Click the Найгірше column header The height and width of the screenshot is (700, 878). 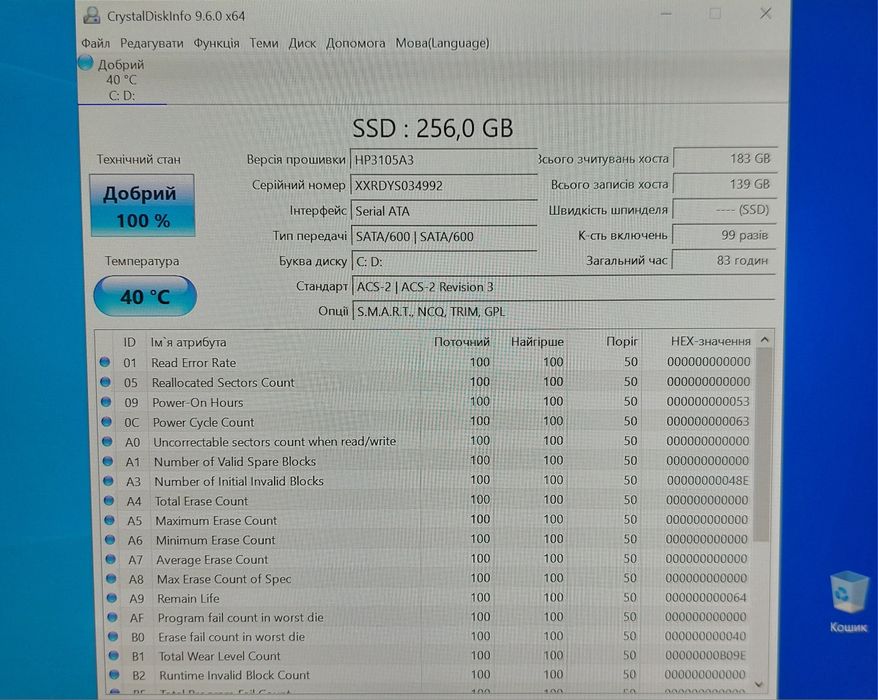click(537, 342)
